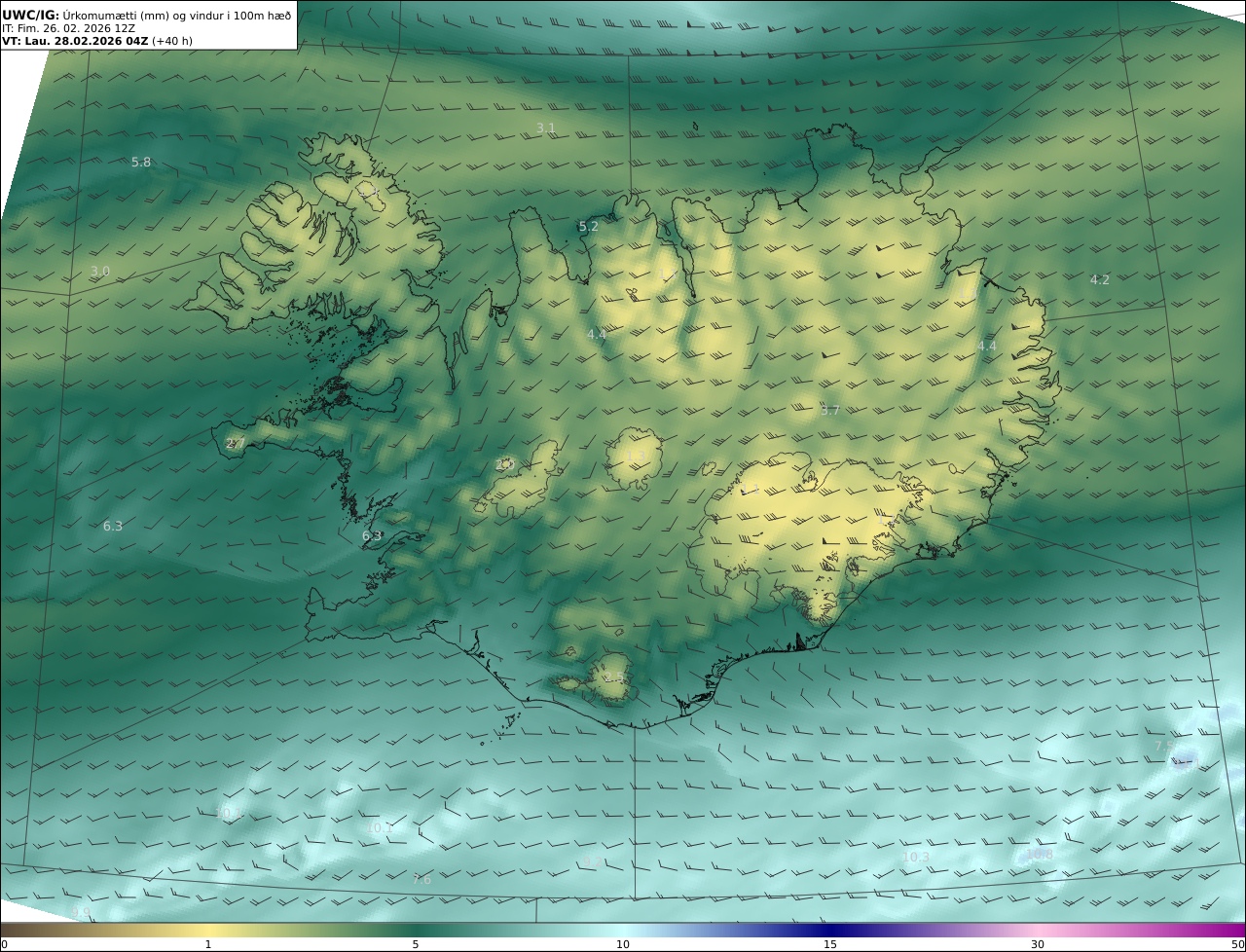Image resolution: width=1246 pixels, height=952 pixels.
Task: Click the colorbar tick label 5
Action: coord(416,944)
